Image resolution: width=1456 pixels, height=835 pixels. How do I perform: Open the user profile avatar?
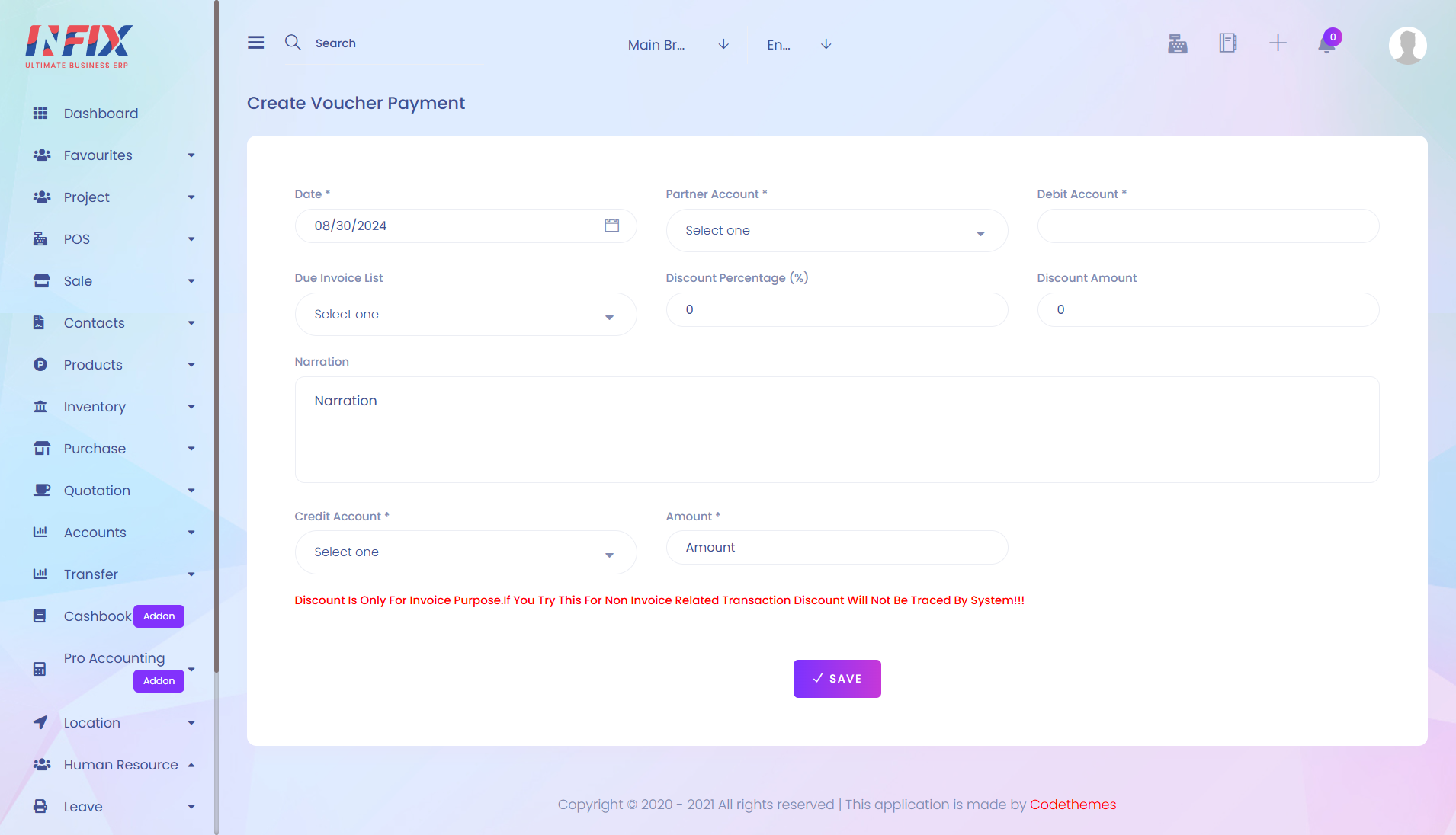tap(1407, 46)
